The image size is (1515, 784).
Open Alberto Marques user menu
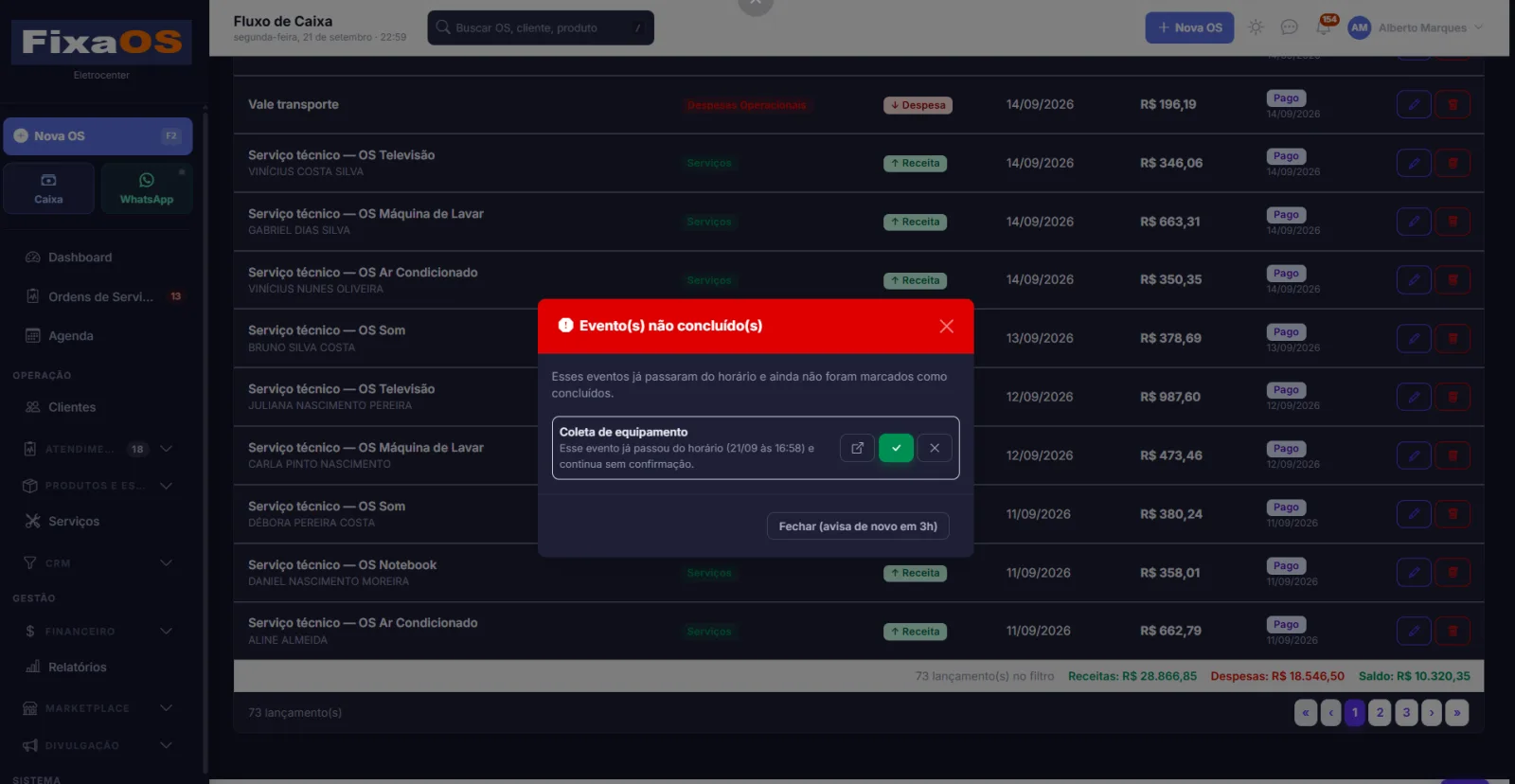coord(1416,27)
